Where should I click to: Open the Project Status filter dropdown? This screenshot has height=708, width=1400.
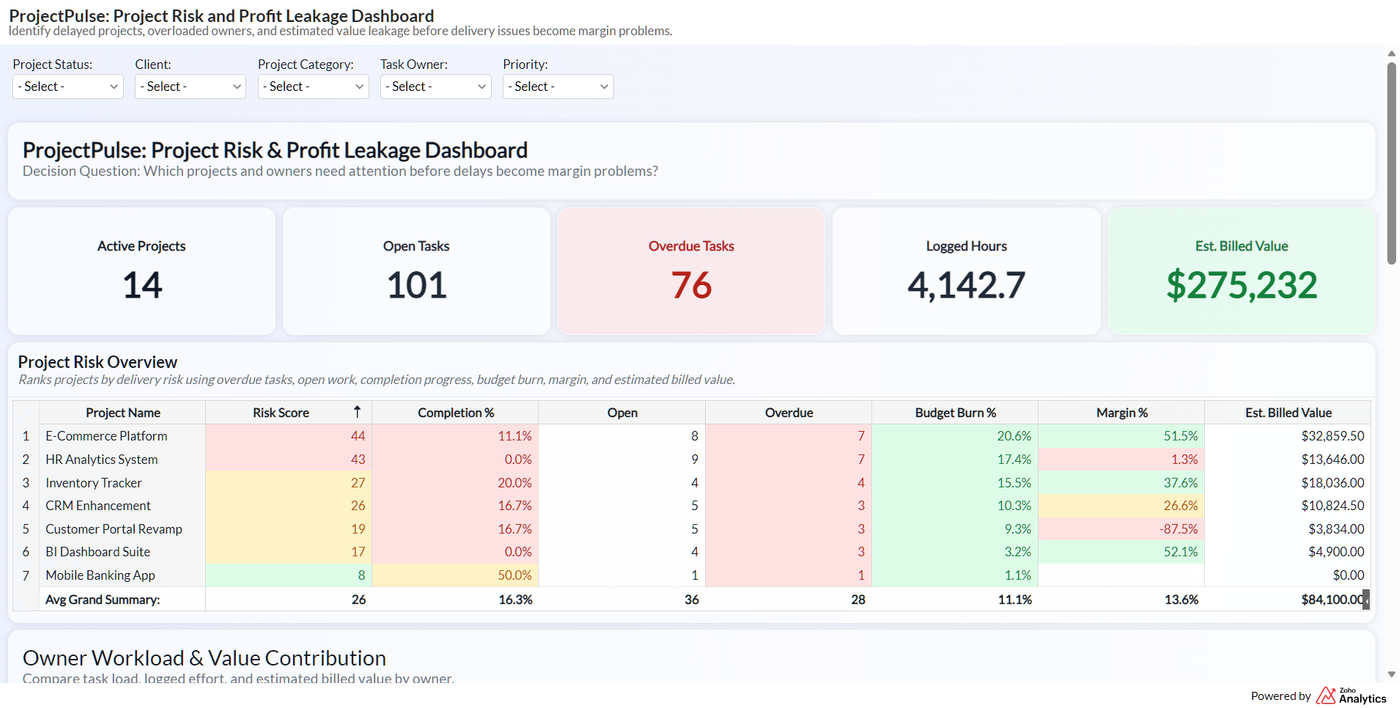coord(68,87)
